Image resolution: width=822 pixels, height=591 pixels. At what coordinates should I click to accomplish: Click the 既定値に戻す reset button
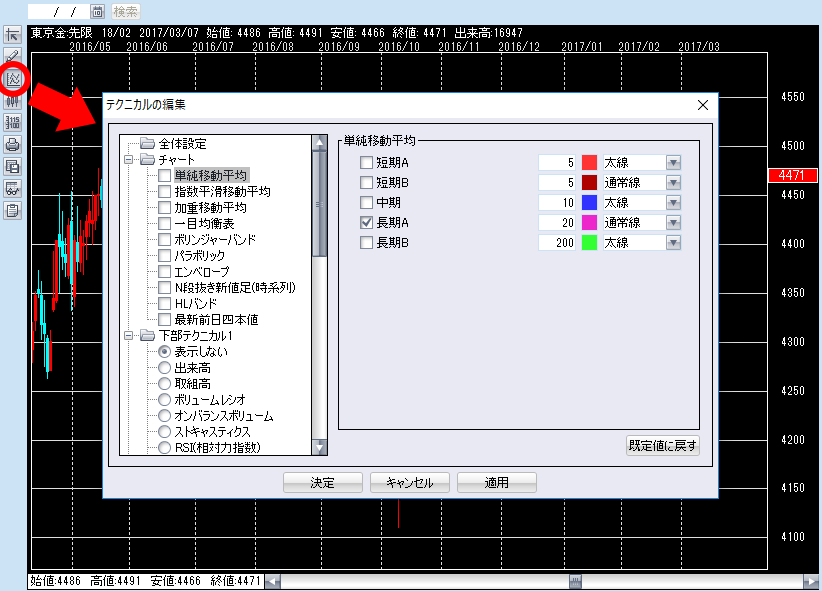662,445
